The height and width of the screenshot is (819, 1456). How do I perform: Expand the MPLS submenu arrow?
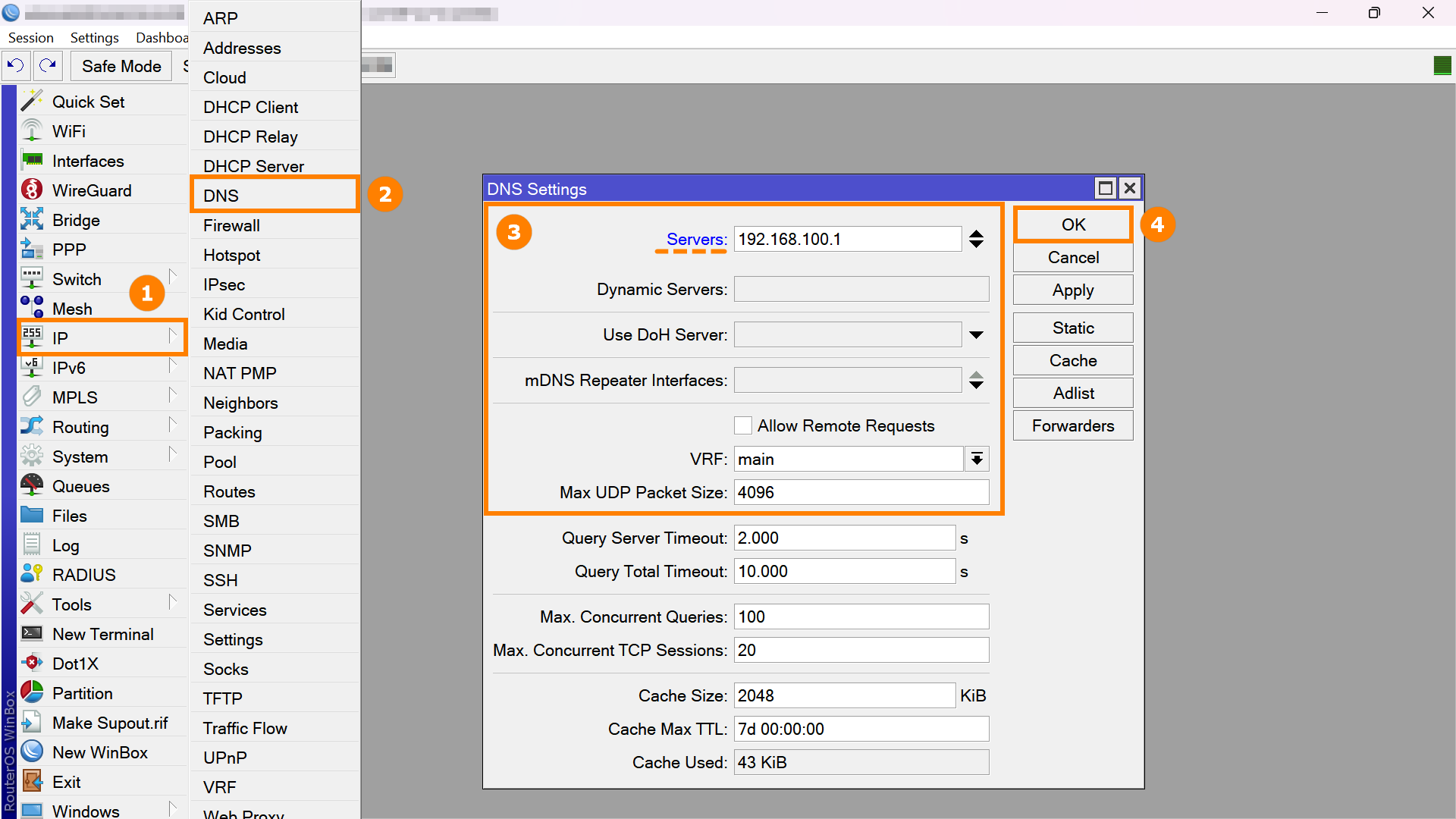(173, 395)
